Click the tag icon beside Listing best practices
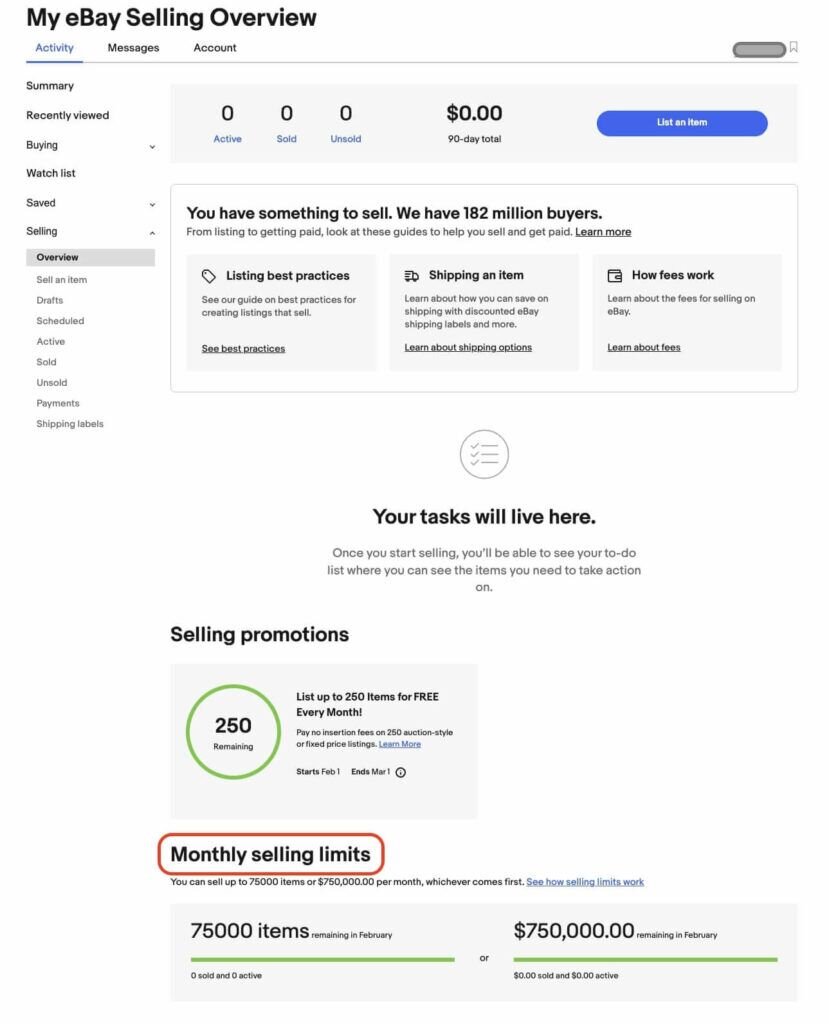The width and height of the screenshot is (829, 1024). click(x=207, y=275)
